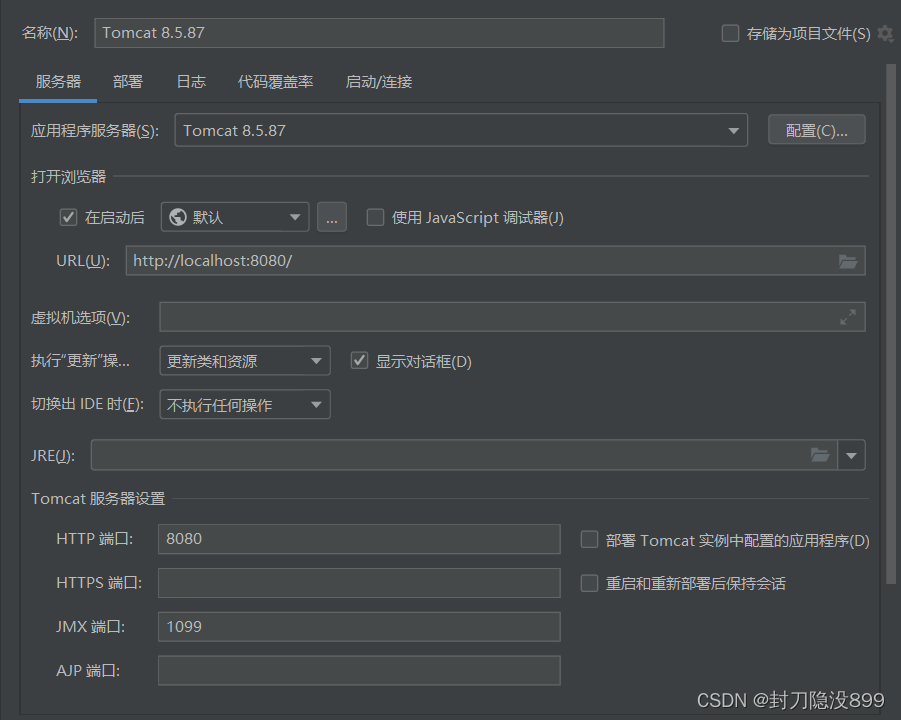This screenshot has height=720, width=901.
Task: Uncheck the 在启动后 checkbox
Action: tap(69, 217)
